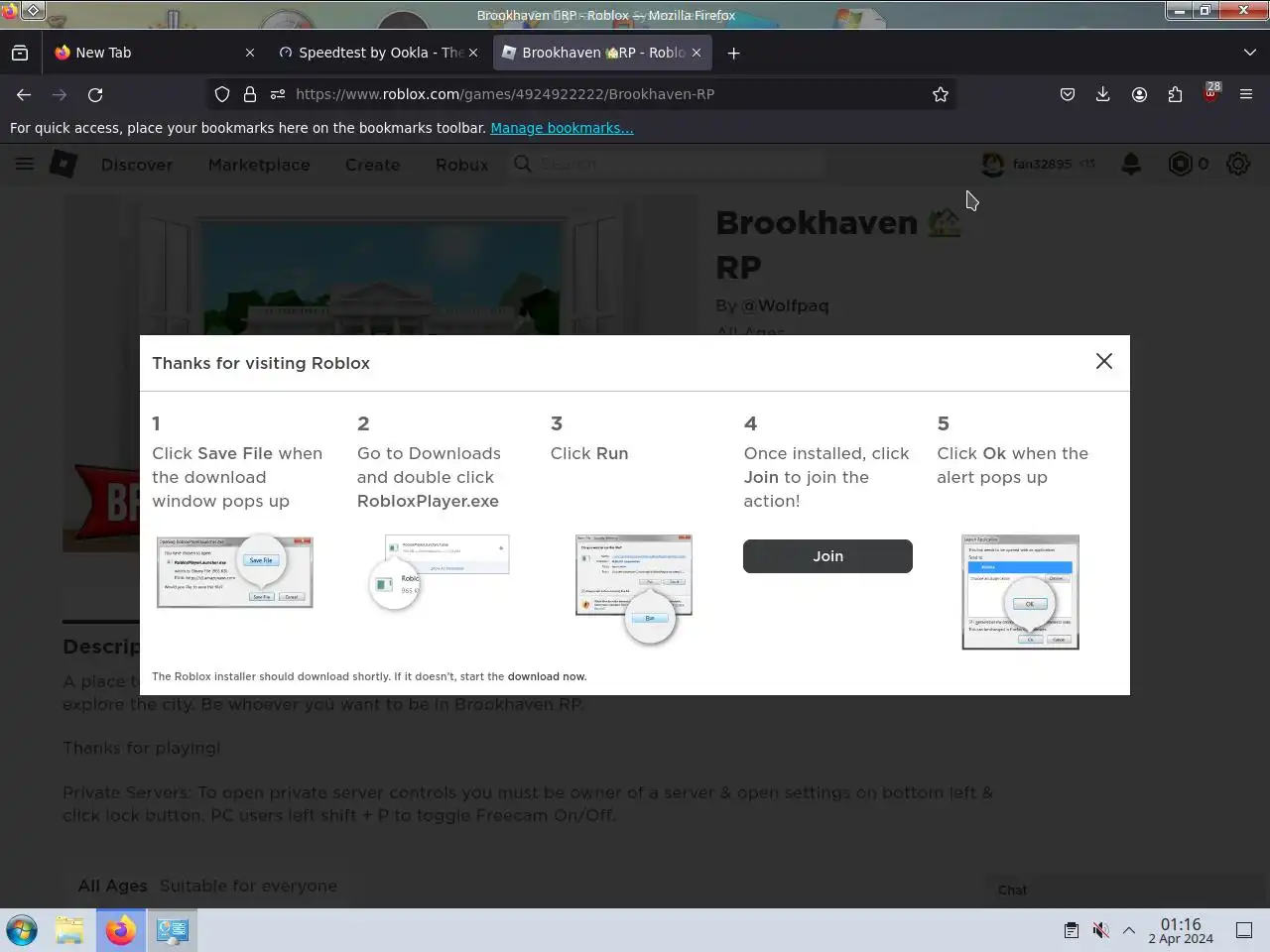The height and width of the screenshot is (952, 1270).
Task: Click the Join button in step 4
Action: click(x=827, y=556)
